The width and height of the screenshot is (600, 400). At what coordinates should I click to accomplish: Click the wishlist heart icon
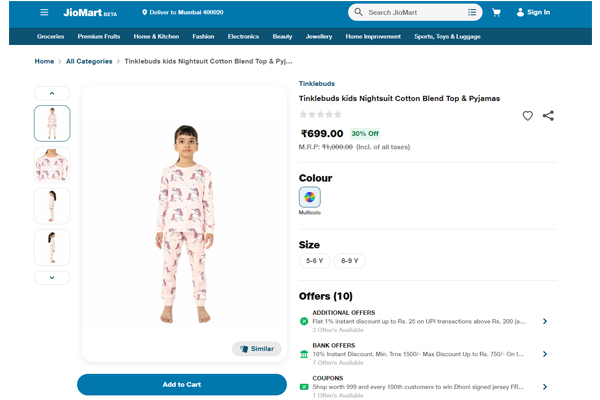[527, 116]
